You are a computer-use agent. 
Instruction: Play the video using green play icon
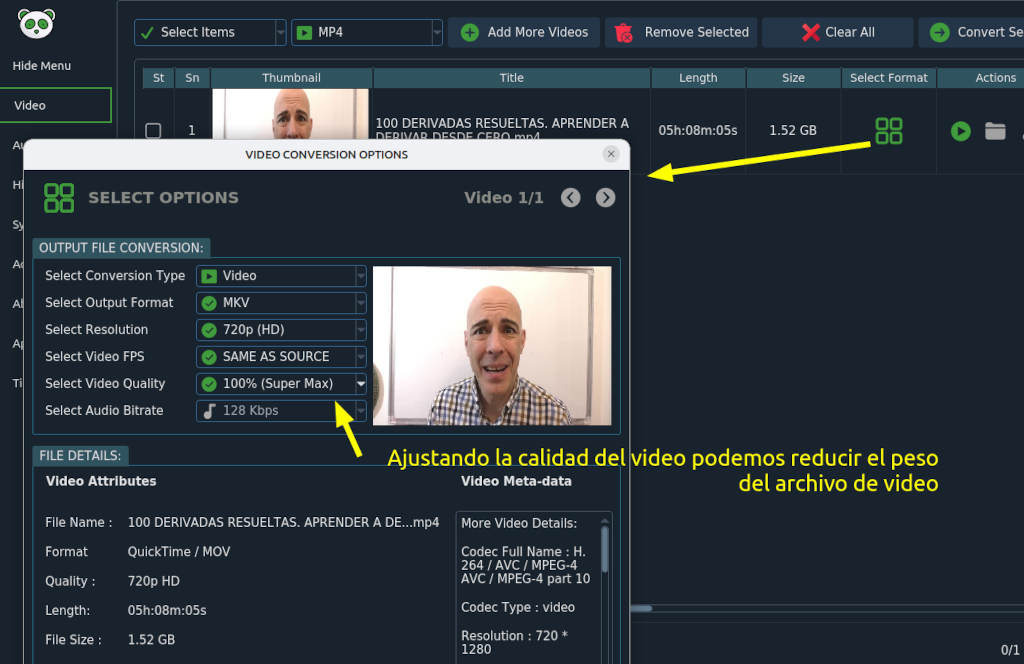pyautogui.click(x=961, y=131)
